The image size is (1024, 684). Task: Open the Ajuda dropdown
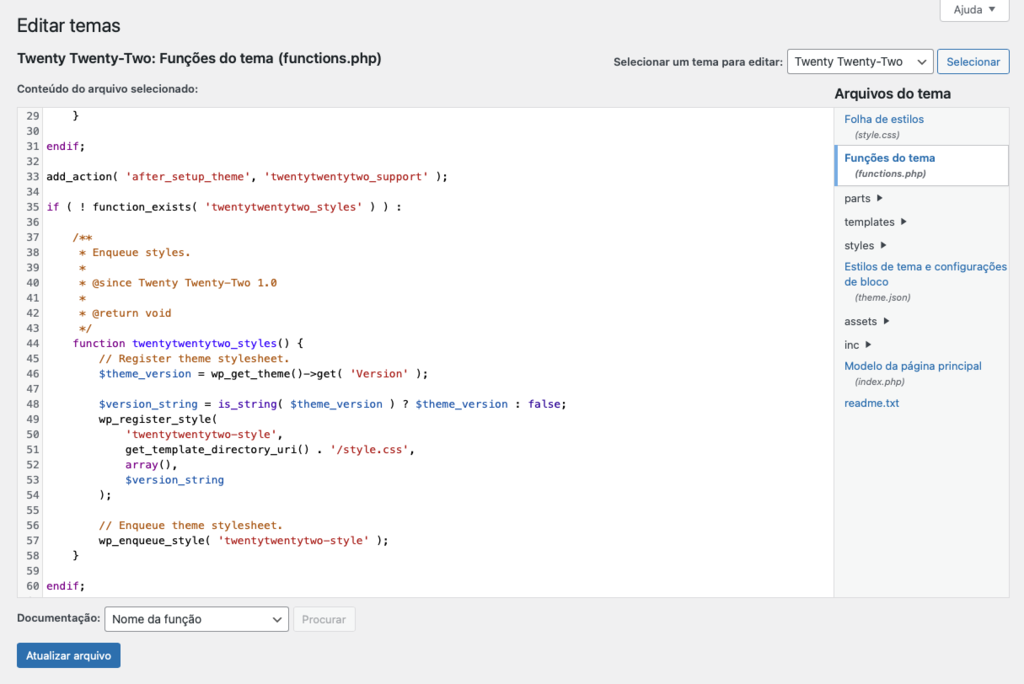click(x=974, y=10)
